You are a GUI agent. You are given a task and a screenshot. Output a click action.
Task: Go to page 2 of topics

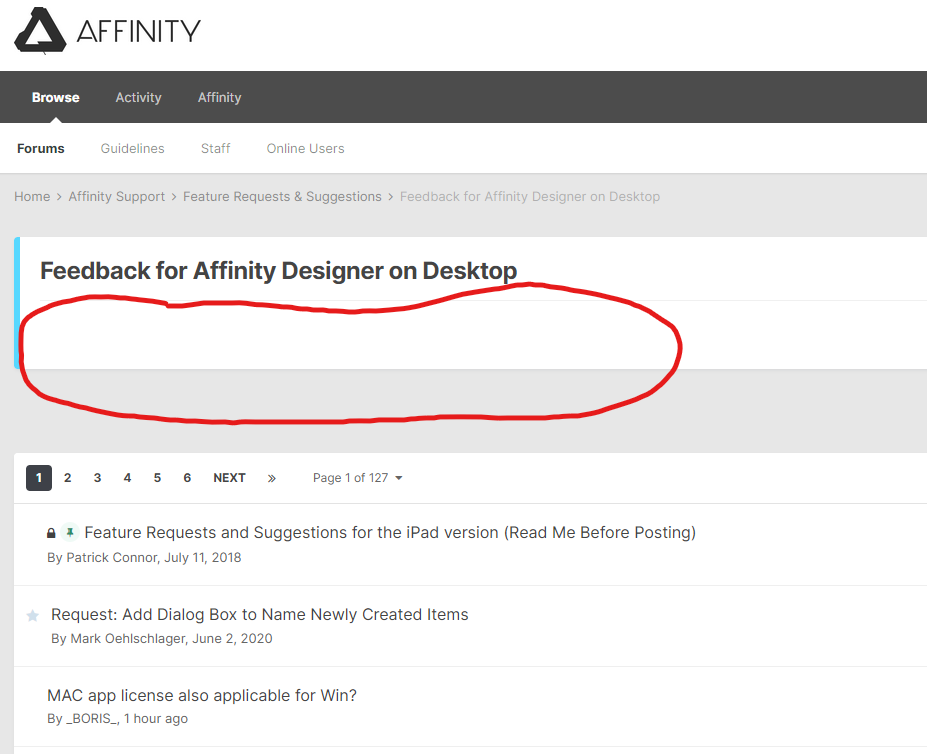click(68, 478)
